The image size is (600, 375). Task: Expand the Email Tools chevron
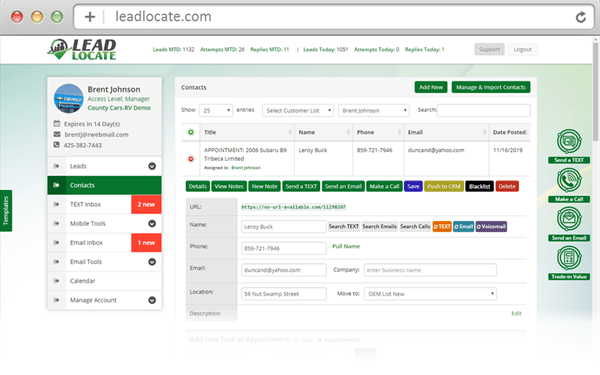tap(152, 262)
